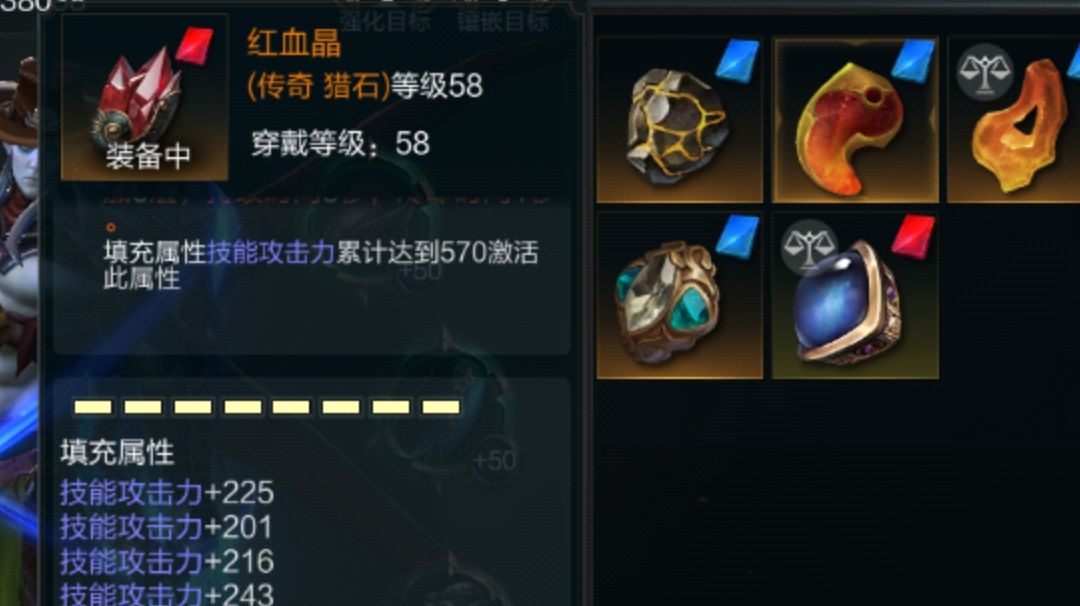Image resolution: width=1080 pixels, height=606 pixels.
Task: Click the cracked gold-veined stone item
Action: tap(680, 120)
